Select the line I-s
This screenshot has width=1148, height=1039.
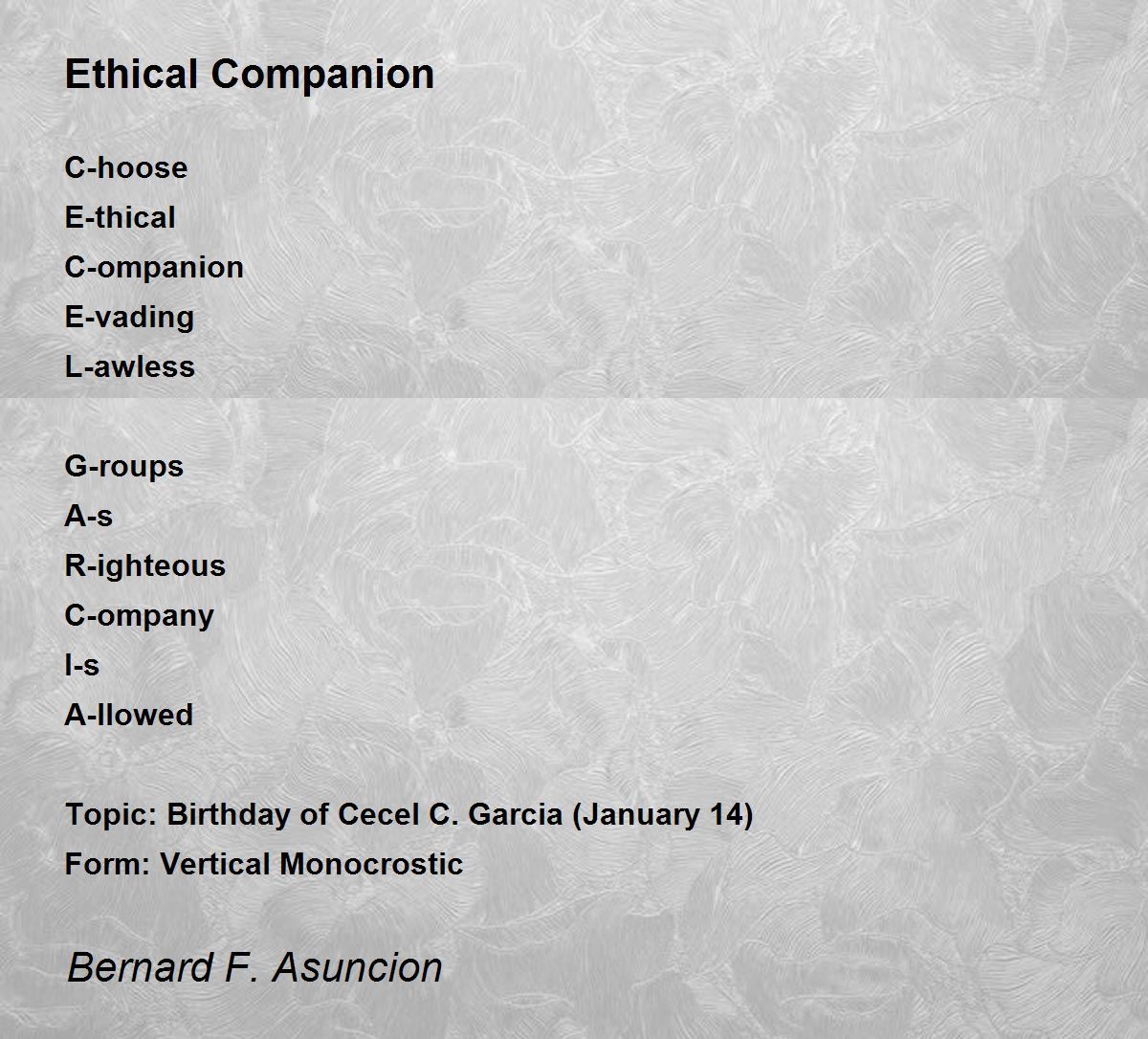[81, 665]
